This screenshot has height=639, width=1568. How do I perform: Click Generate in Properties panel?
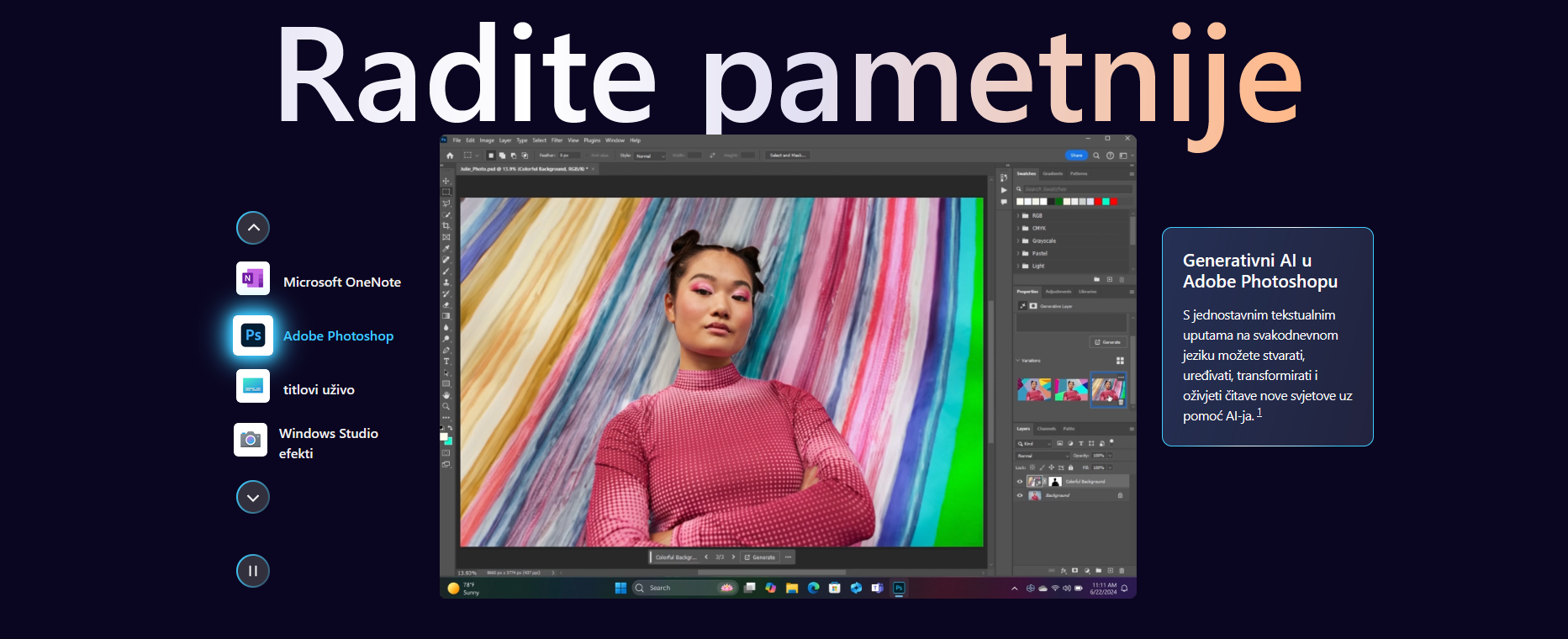point(1108,342)
